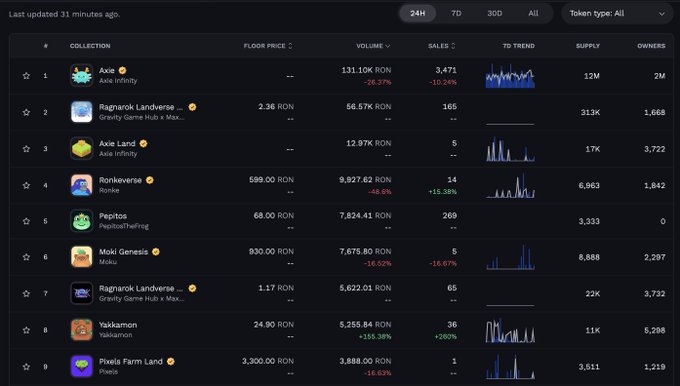Click verified badge next to Pixels Farm Land
This screenshot has width=680, height=386.
click(170, 361)
